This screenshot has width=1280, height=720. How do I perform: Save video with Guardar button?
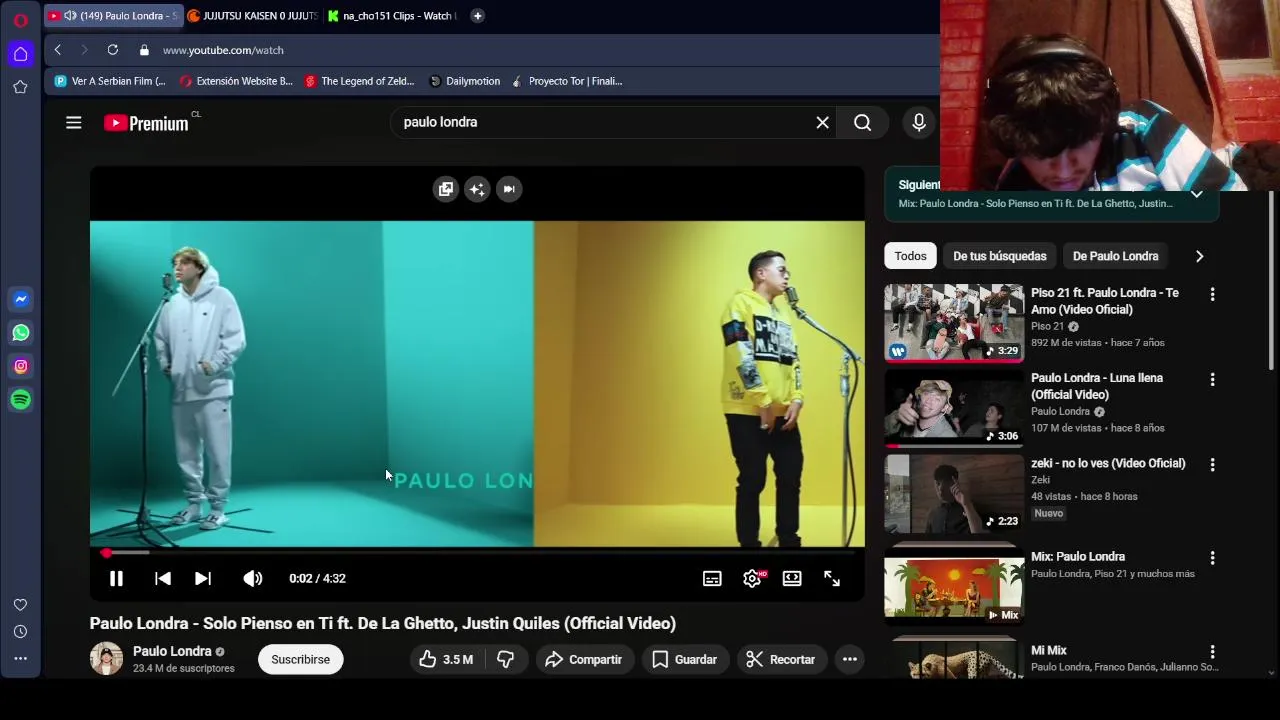(x=685, y=659)
